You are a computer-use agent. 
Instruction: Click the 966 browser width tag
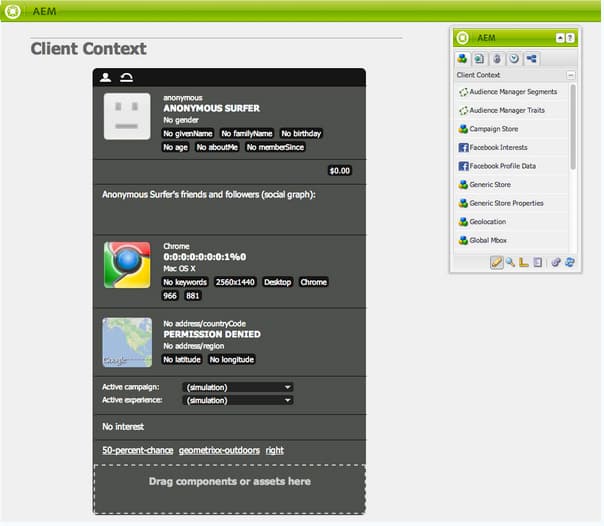pos(170,296)
